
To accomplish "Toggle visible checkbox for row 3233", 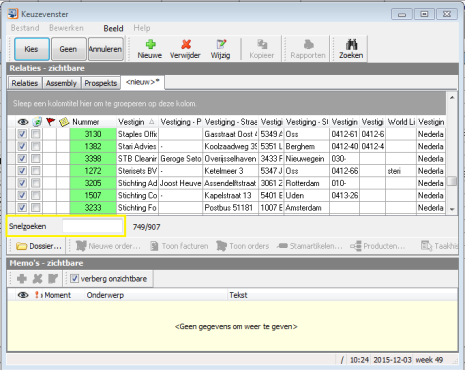I will coord(22,208).
